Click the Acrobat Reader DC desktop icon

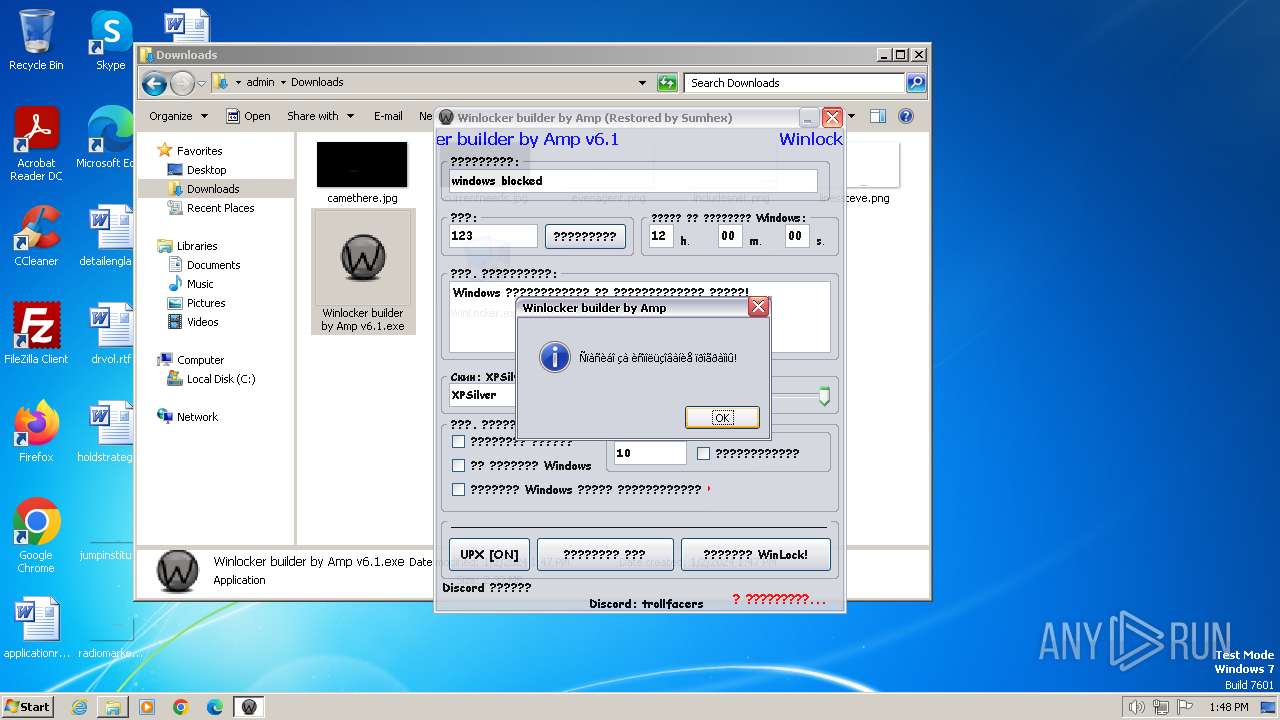click(x=36, y=145)
